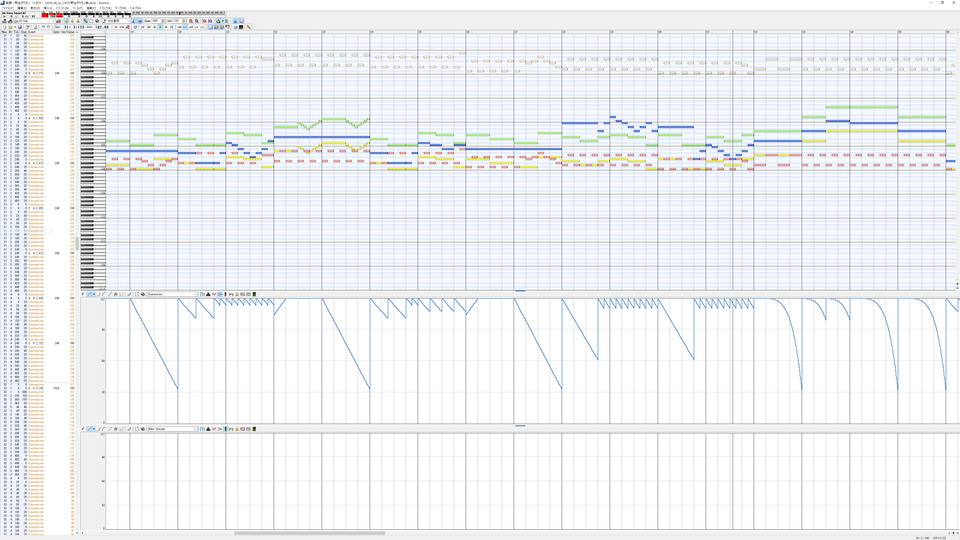
Task: Select the pencil tool in main toolbar
Action: pos(85,21)
